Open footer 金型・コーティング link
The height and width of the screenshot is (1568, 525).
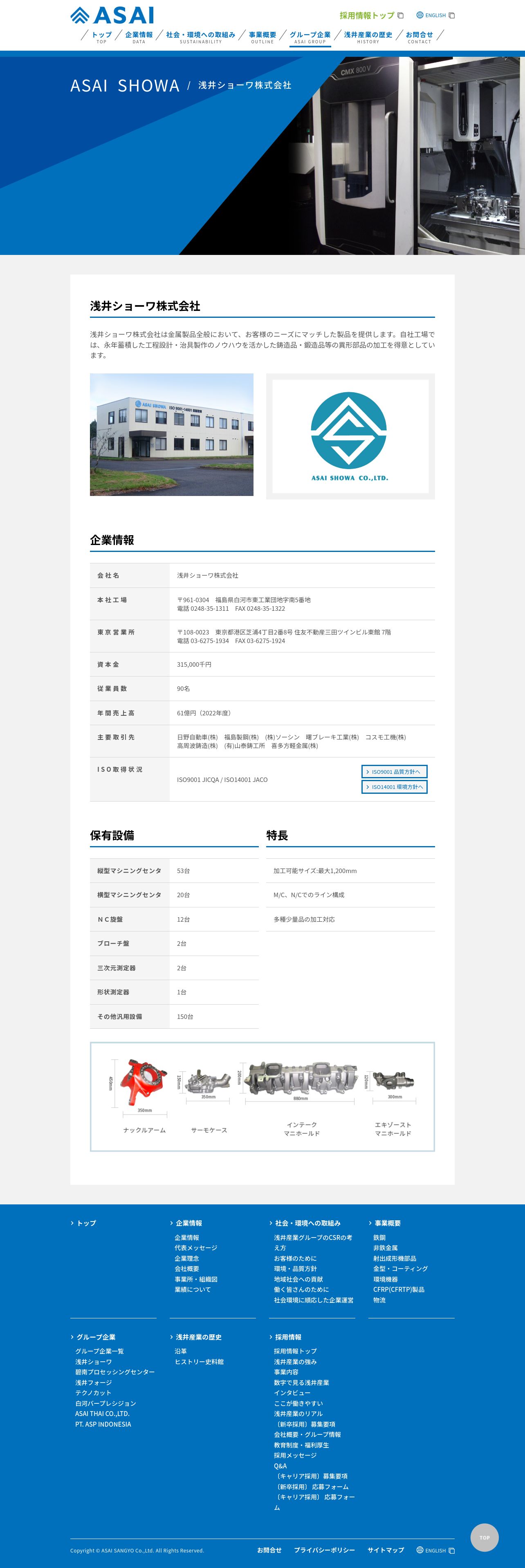tap(400, 1269)
